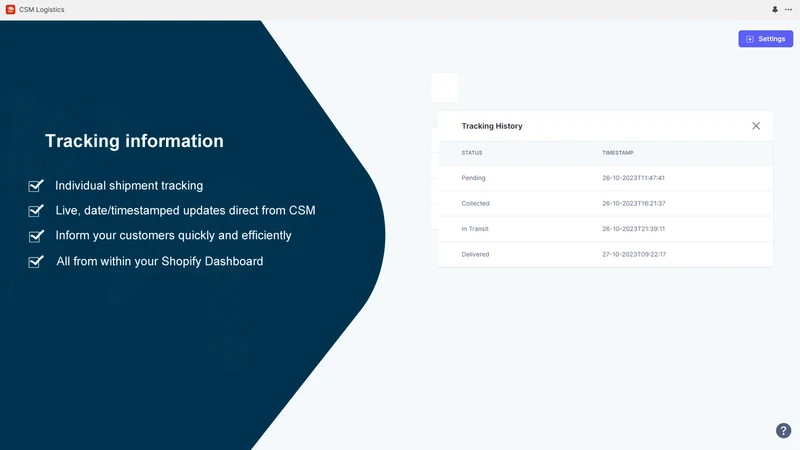The width and height of the screenshot is (800, 450).
Task: Click the CSM Logistics app logo icon
Action: point(10,9)
